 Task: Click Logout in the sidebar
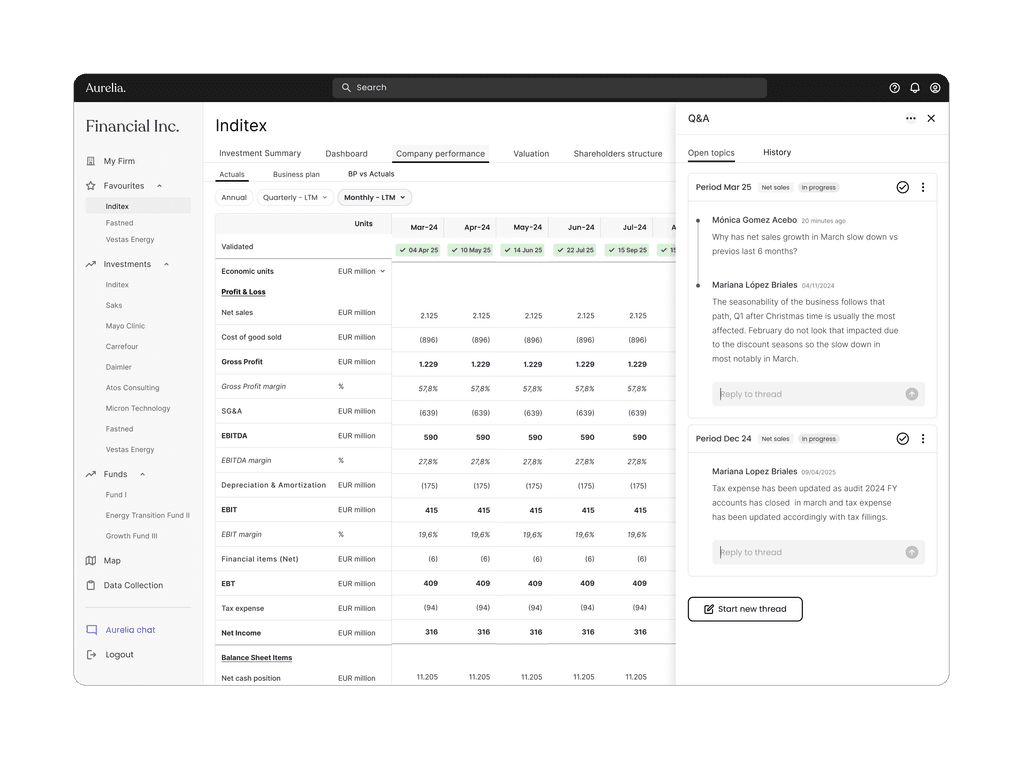pos(119,655)
